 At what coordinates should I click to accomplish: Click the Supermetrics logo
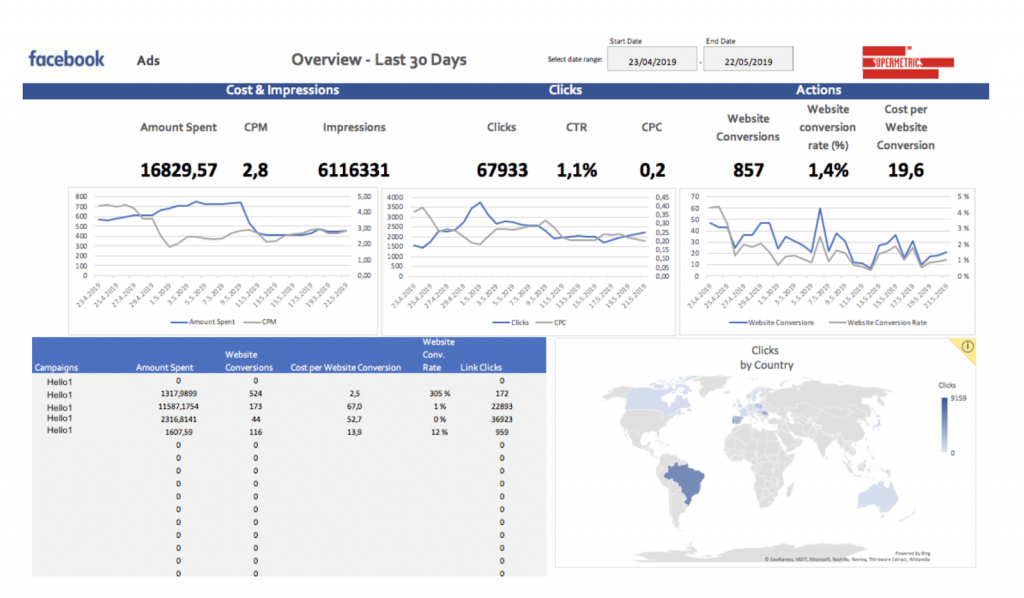pos(908,63)
